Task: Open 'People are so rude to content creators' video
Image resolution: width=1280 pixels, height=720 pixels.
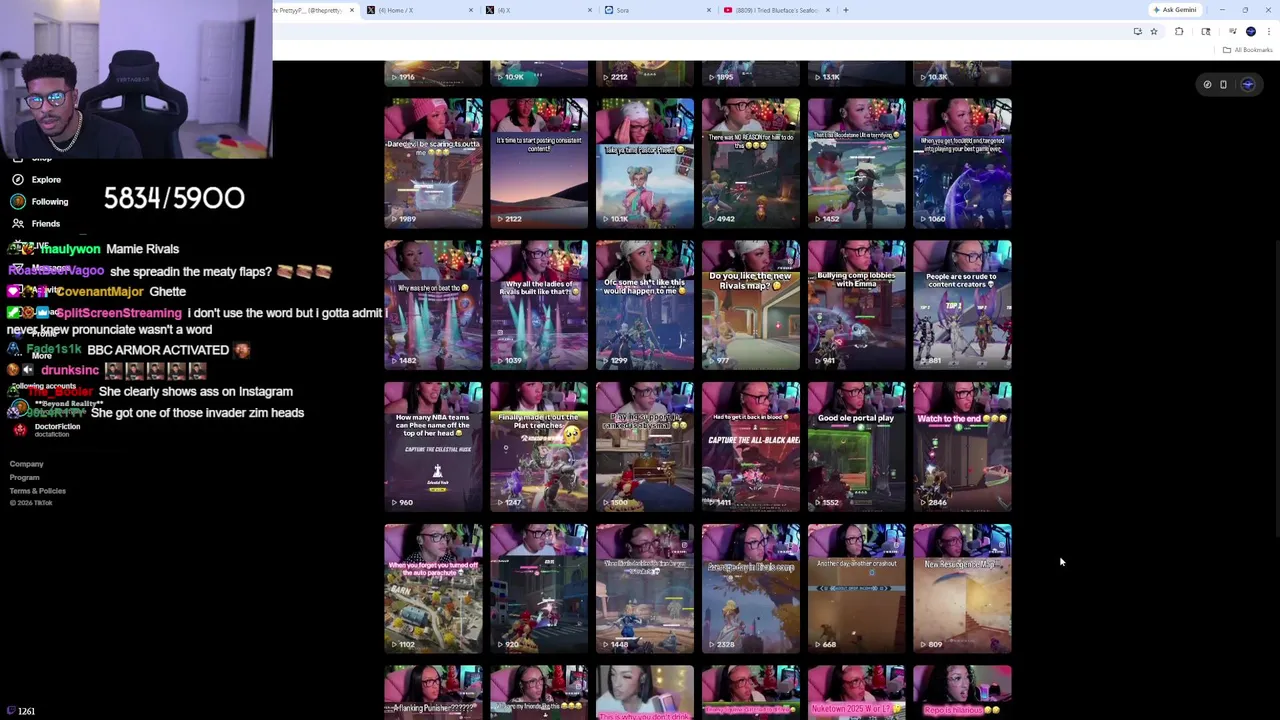Action: pos(962,305)
